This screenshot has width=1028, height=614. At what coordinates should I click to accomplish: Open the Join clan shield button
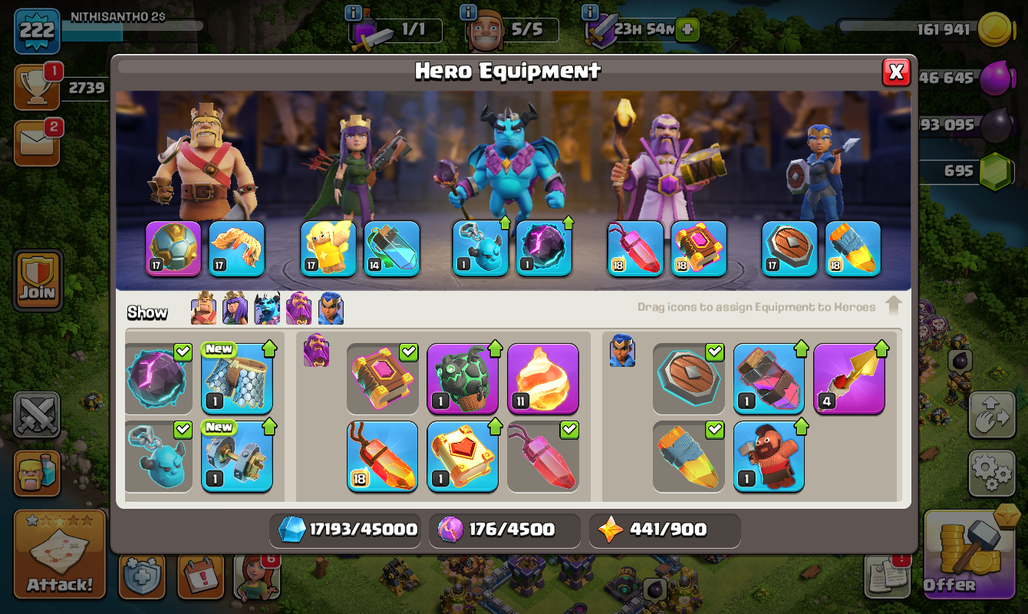[x=38, y=280]
